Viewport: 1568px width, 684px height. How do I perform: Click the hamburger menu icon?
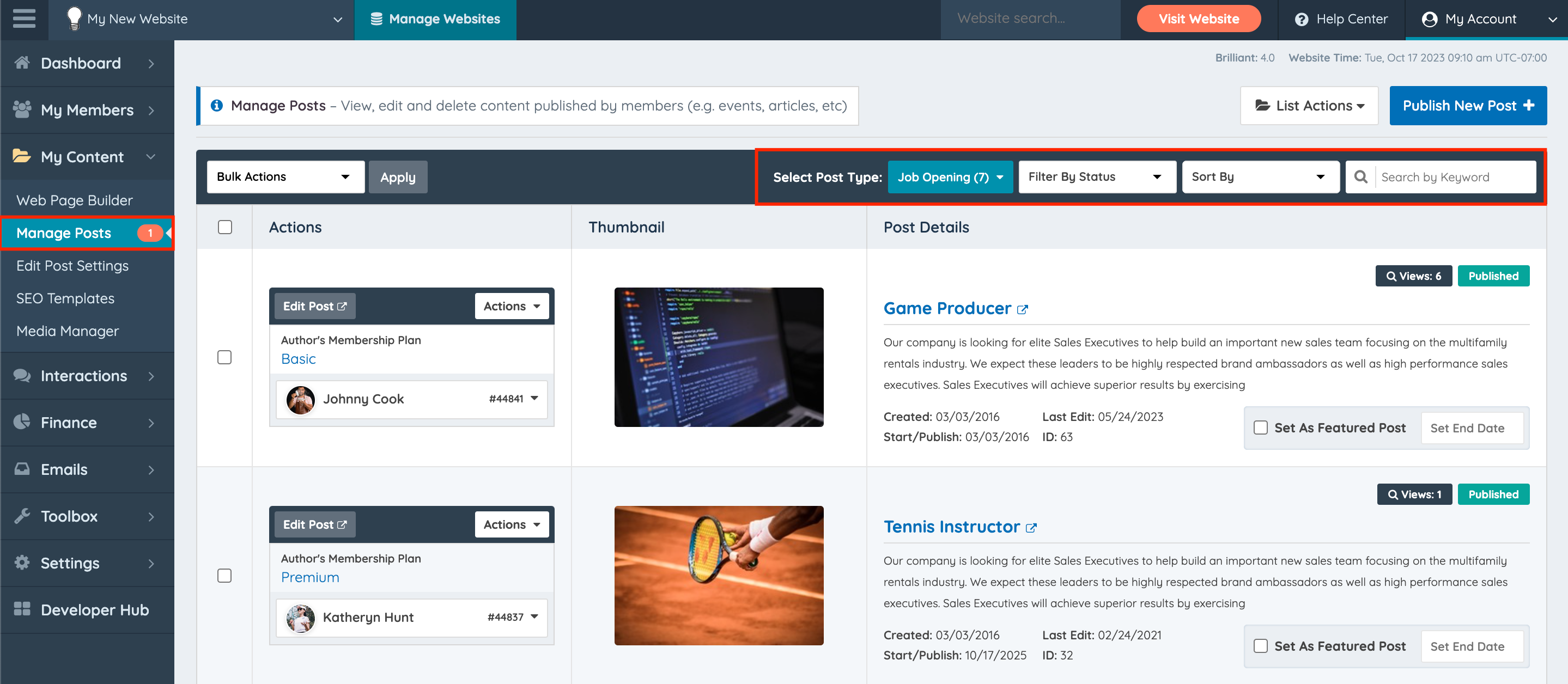[x=24, y=19]
